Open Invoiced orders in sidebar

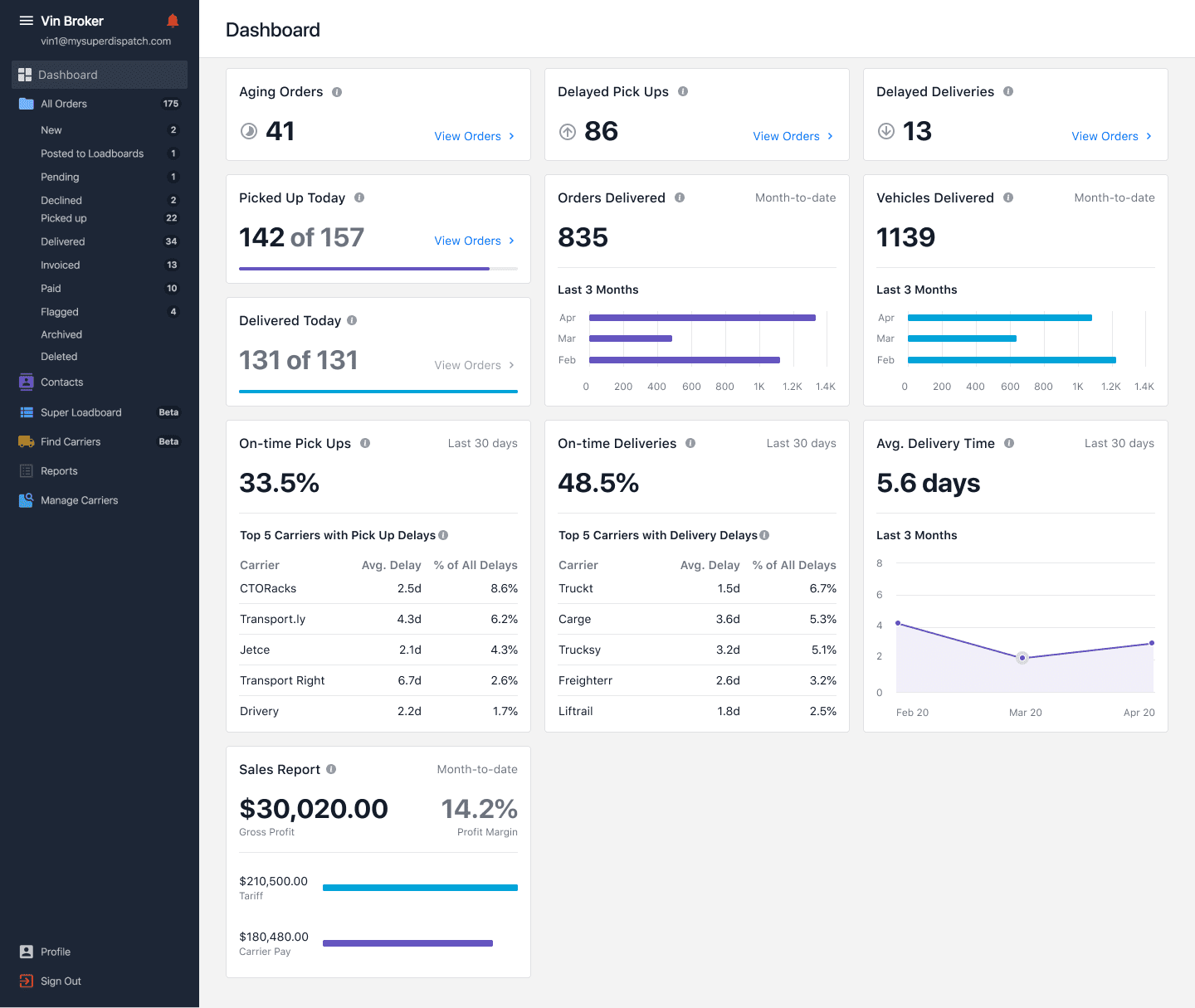pos(61,265)
